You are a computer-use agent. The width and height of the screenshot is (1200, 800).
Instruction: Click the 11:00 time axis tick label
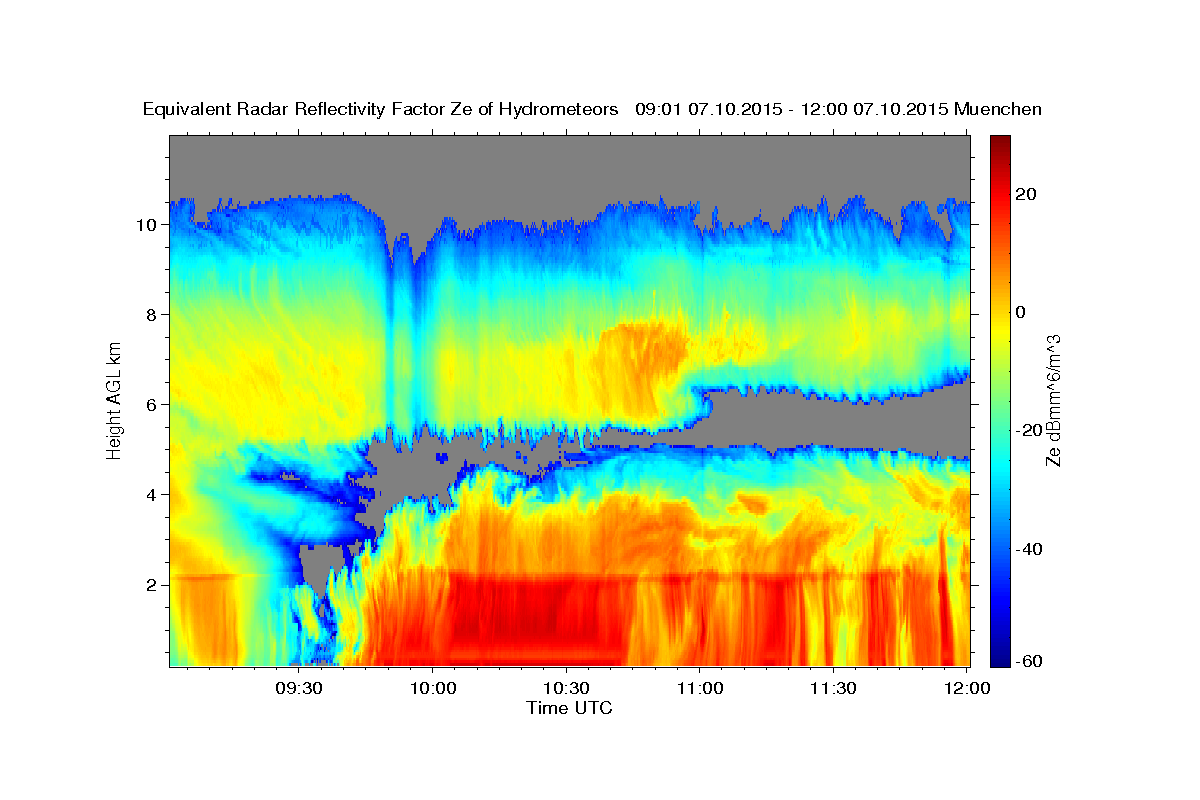pyautogui.click(x=700, y=688)
